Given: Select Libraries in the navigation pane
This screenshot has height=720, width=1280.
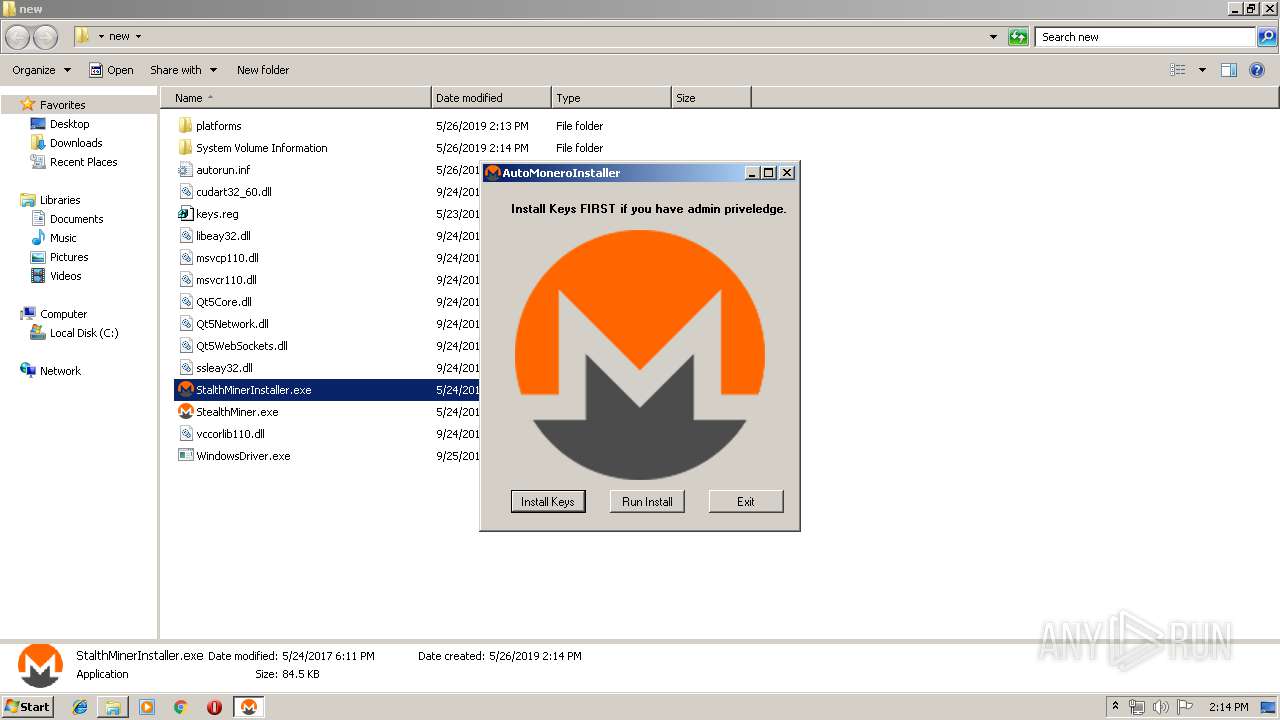Looking at the screenshot, I should coord(60,200).
